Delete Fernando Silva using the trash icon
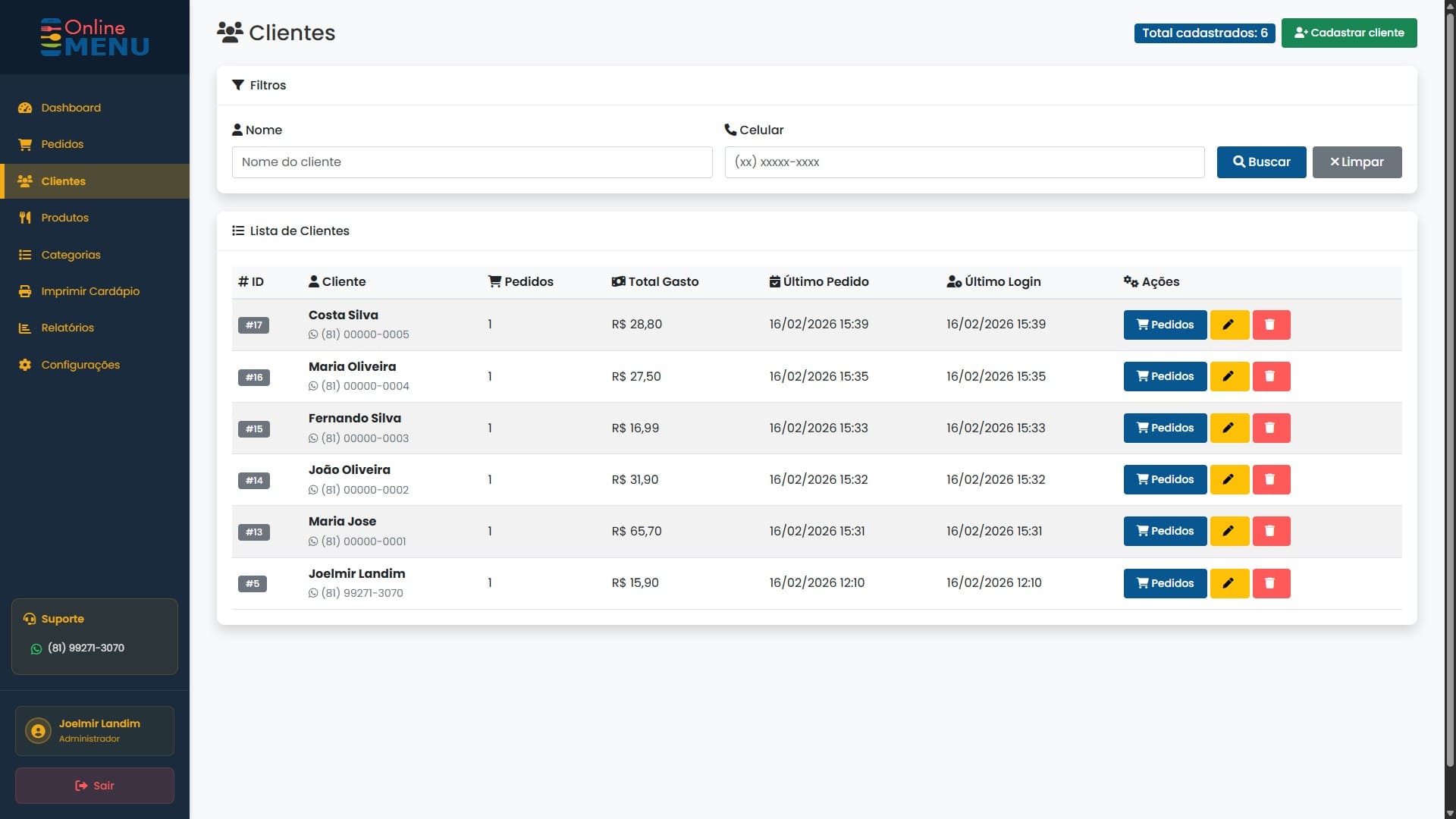Screen dimensions: 1456x819 coord(1271,428)
